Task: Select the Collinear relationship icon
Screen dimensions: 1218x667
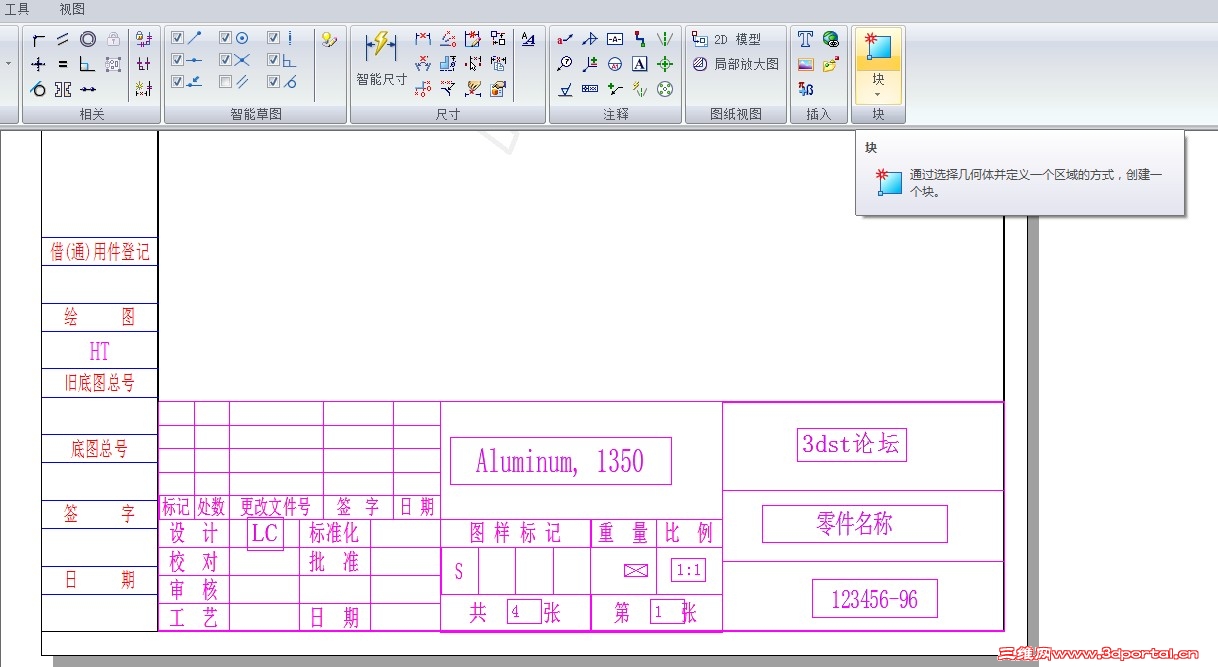Action: click(x=88, y=89)
